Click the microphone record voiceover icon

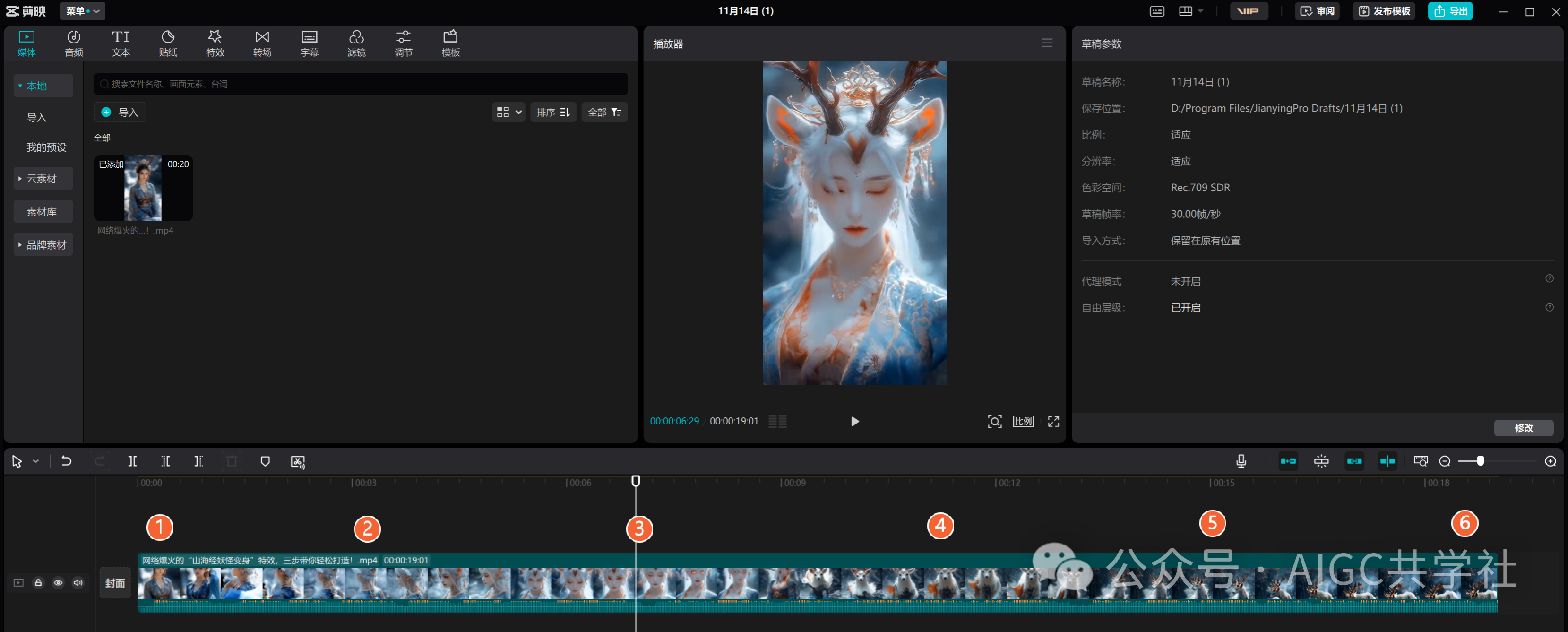click(x=1241, y=461)
